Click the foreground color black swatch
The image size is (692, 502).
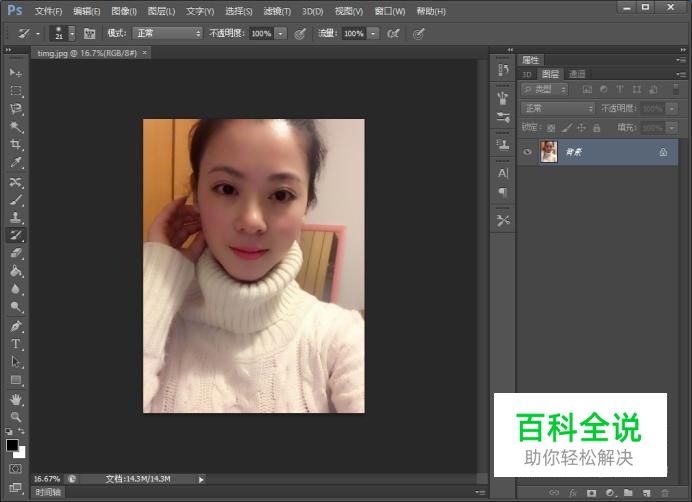pos(12,445)
